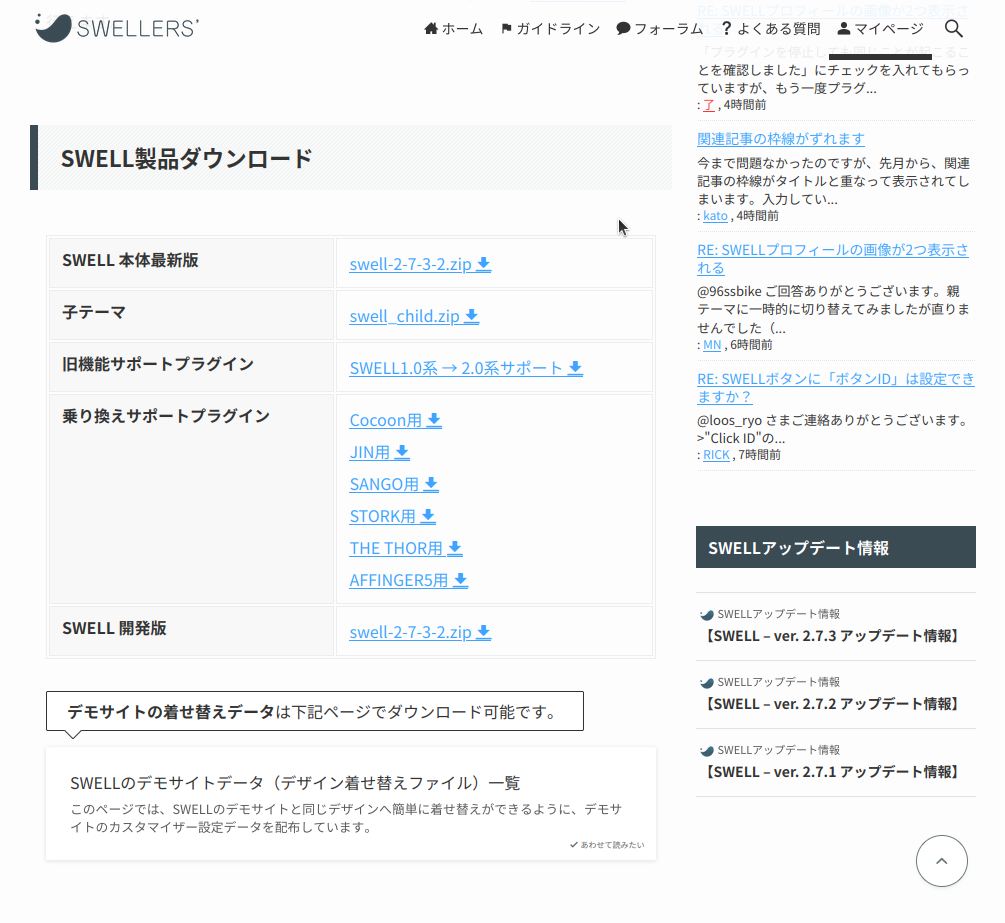Image resolution: width=1005 pixels, height=923 pixels.
Task: Open topic RE: SWELLボタンに「ボタンID」は設定できますか？
Action: pyautogui.click(x=836, y=388)
